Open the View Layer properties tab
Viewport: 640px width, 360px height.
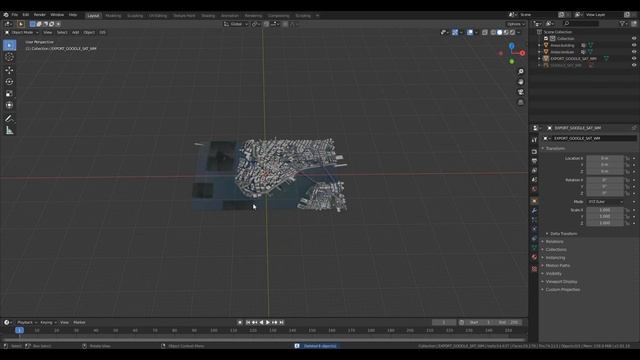pyautogui.click(x=534, y=170)
